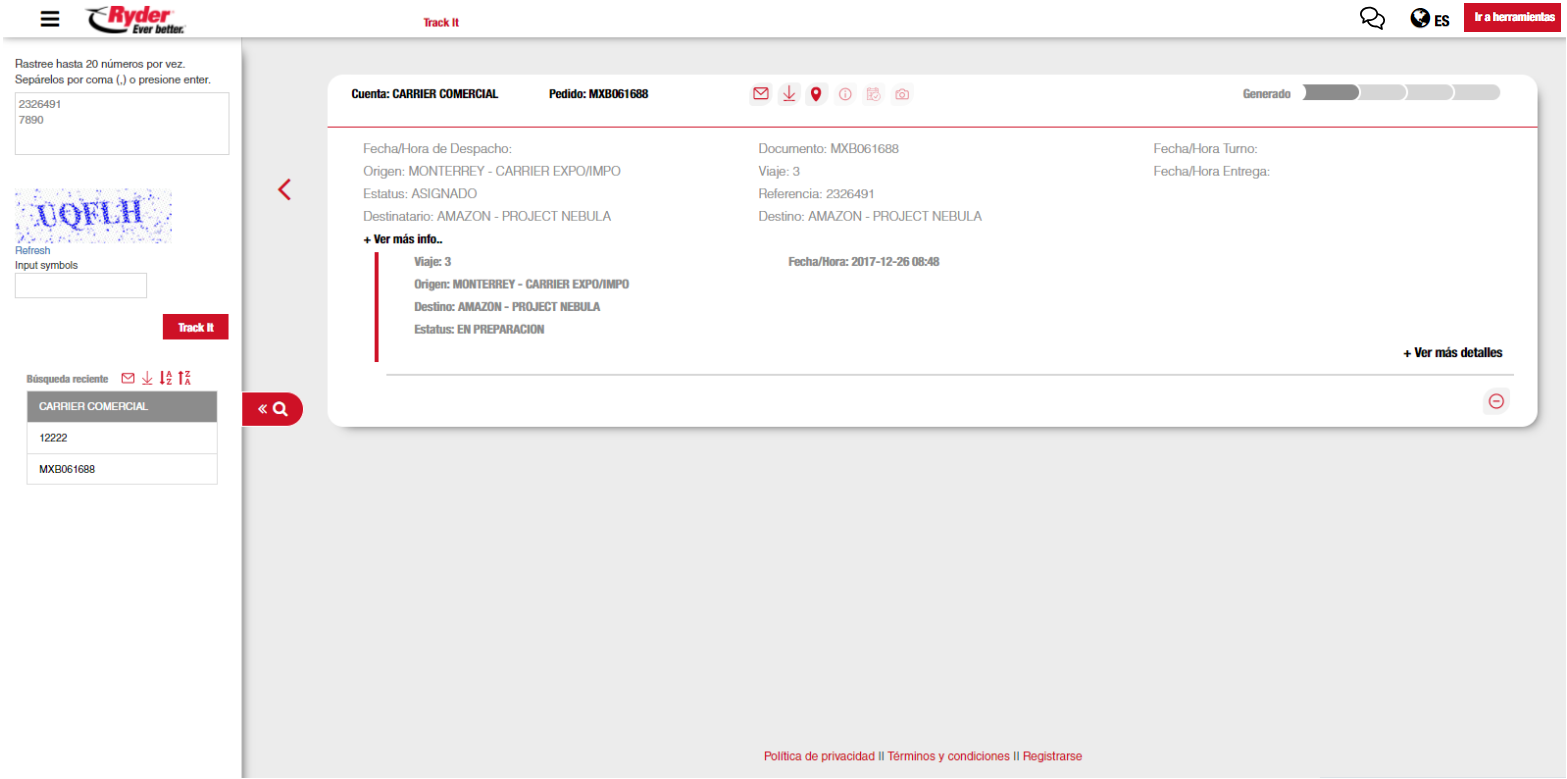Sort recent searches A to Z
The width and height of the screenshot is (1567, 779).
[166, 378]
